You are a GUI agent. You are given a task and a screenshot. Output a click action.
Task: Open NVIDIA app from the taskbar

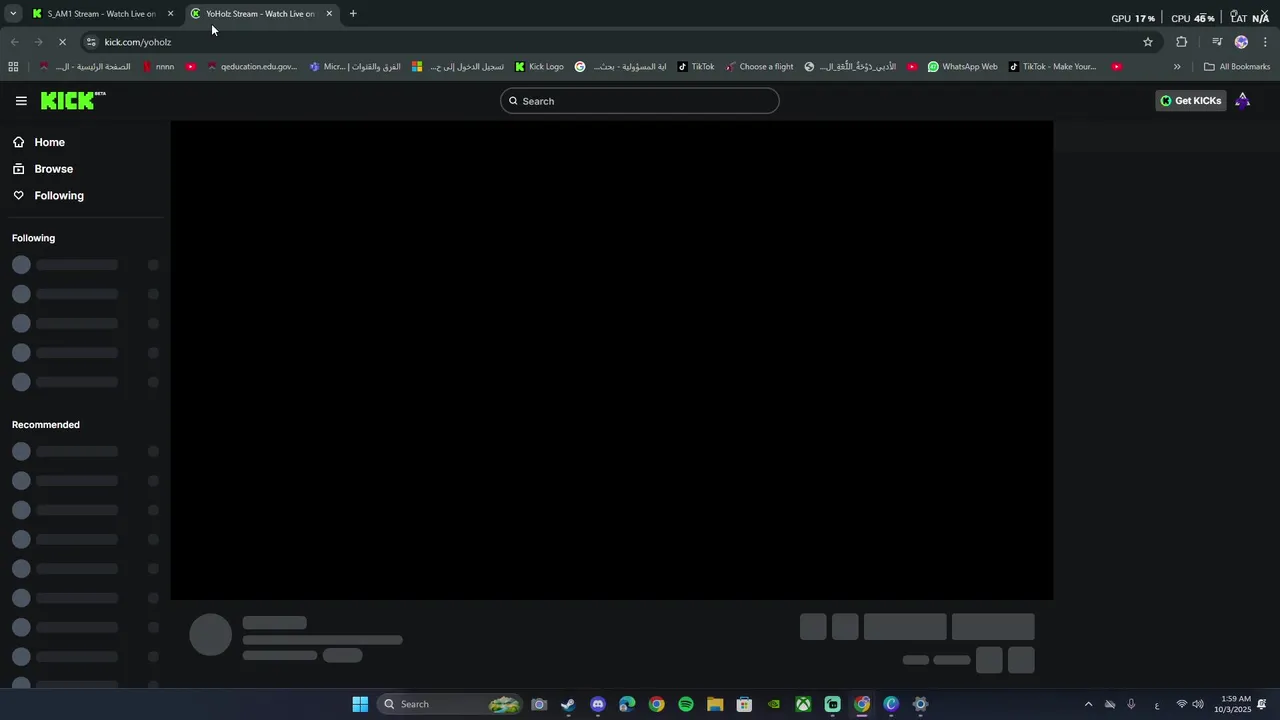click(774, 704)
